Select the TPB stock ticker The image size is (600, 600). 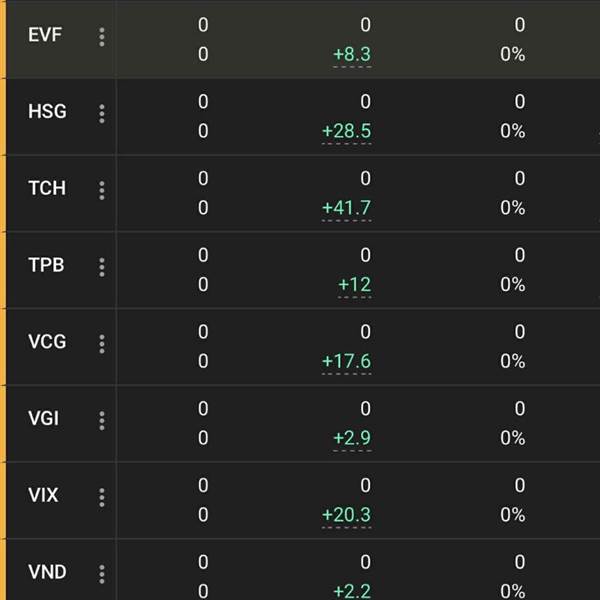(x=46, y=265)
